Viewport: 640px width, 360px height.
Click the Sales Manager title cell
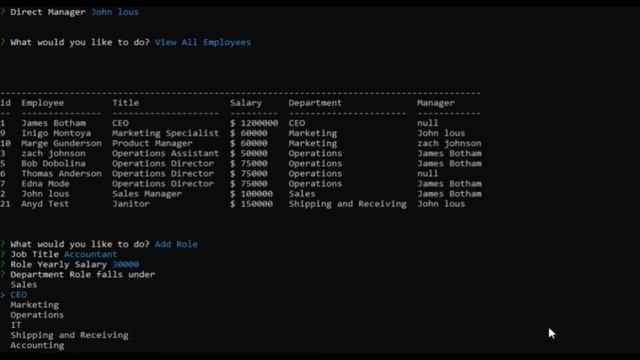pyautogui.click(x=147, y=194)
